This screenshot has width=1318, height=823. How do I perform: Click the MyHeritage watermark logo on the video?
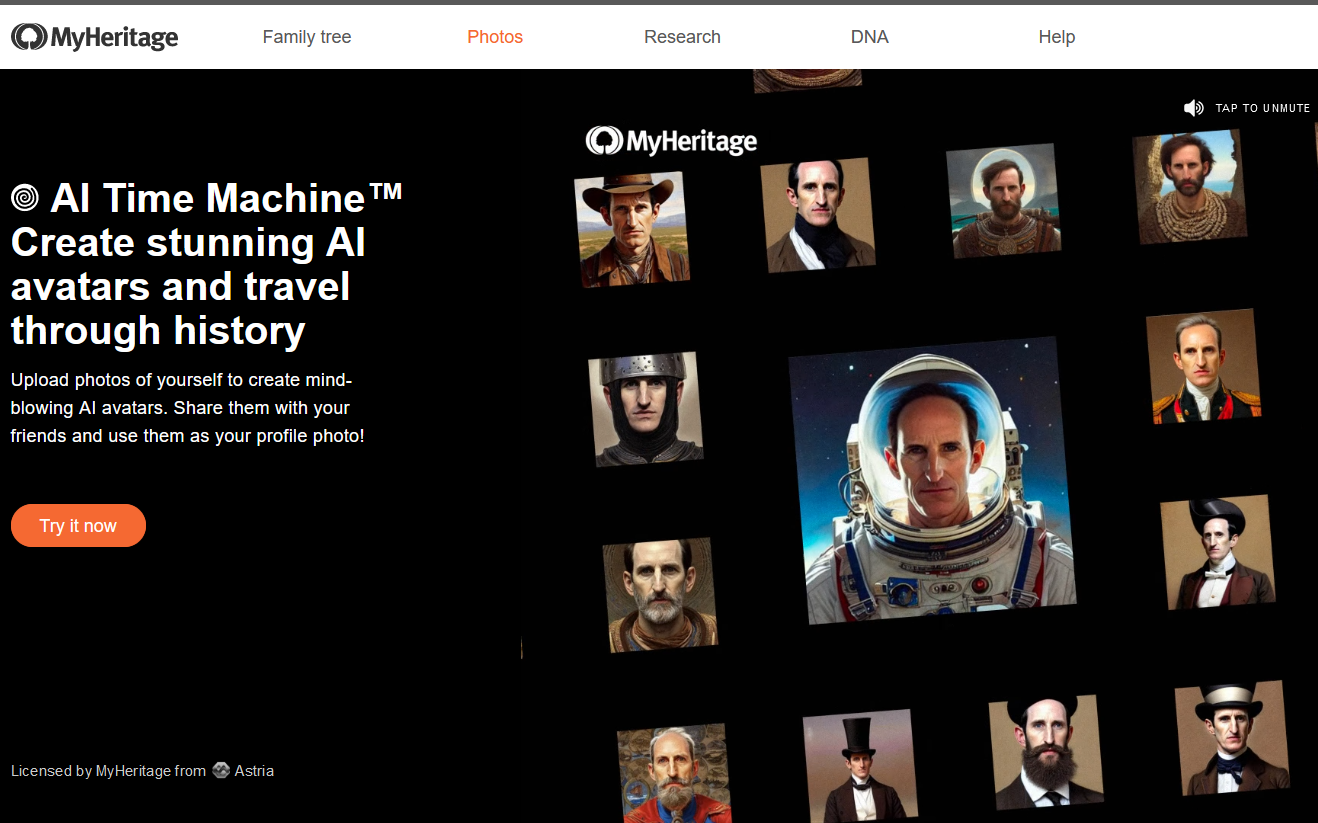(x=671, y=141)
